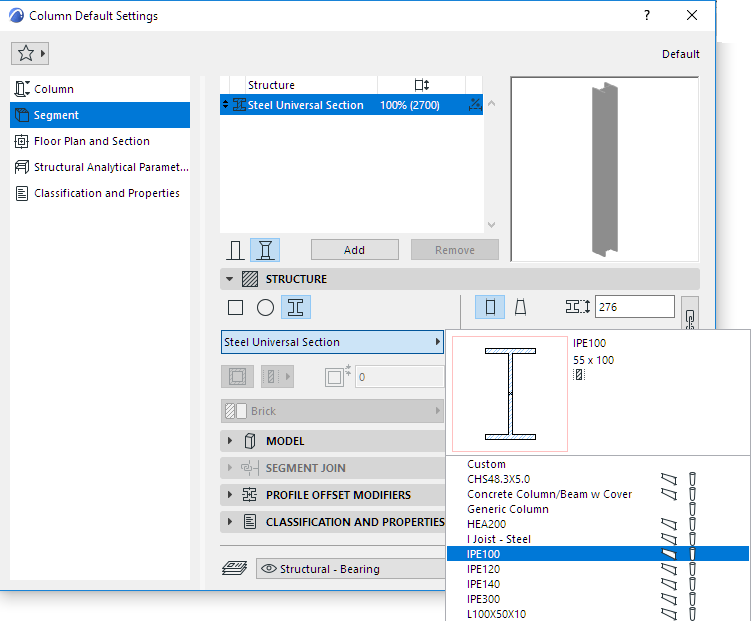Click the layer icon at dialog bottom
The height and width of the screenshot is (621, 753).
coord(234,568)
